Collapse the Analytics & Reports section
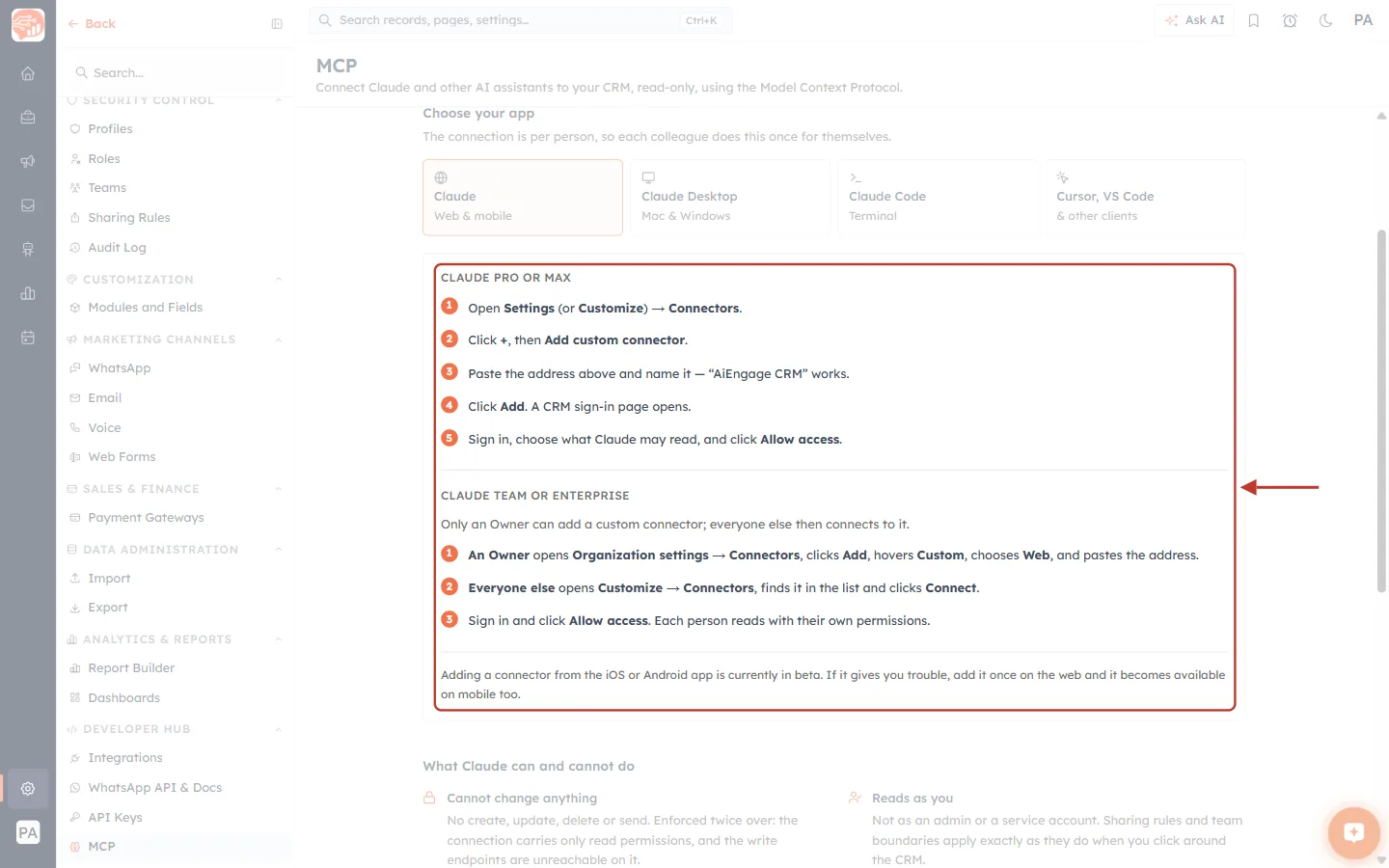Screen dimensions: 1389x868 click(x=279, y=639)
